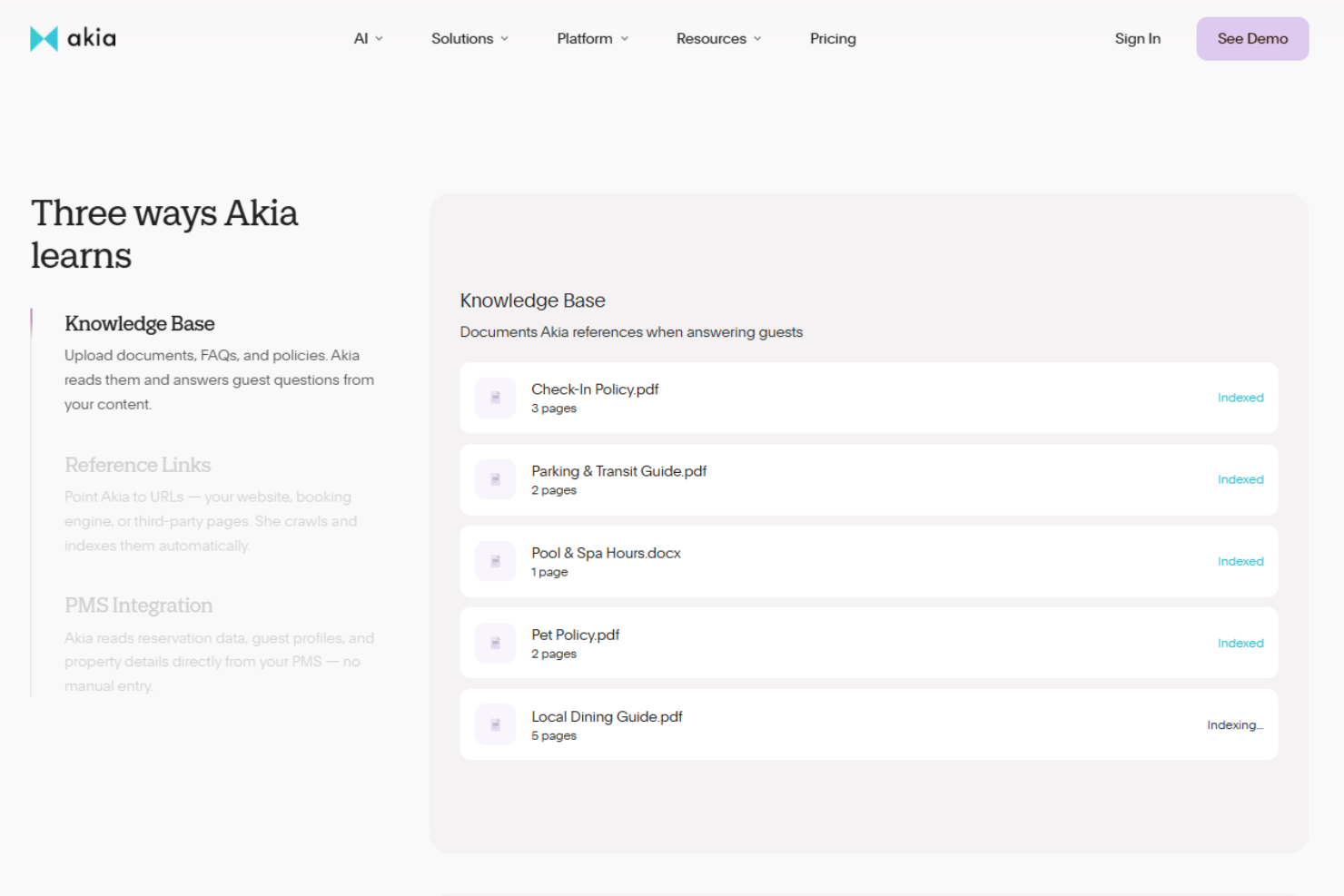
Task: Click the See Demo button
Action: (x=1252, y=38)
